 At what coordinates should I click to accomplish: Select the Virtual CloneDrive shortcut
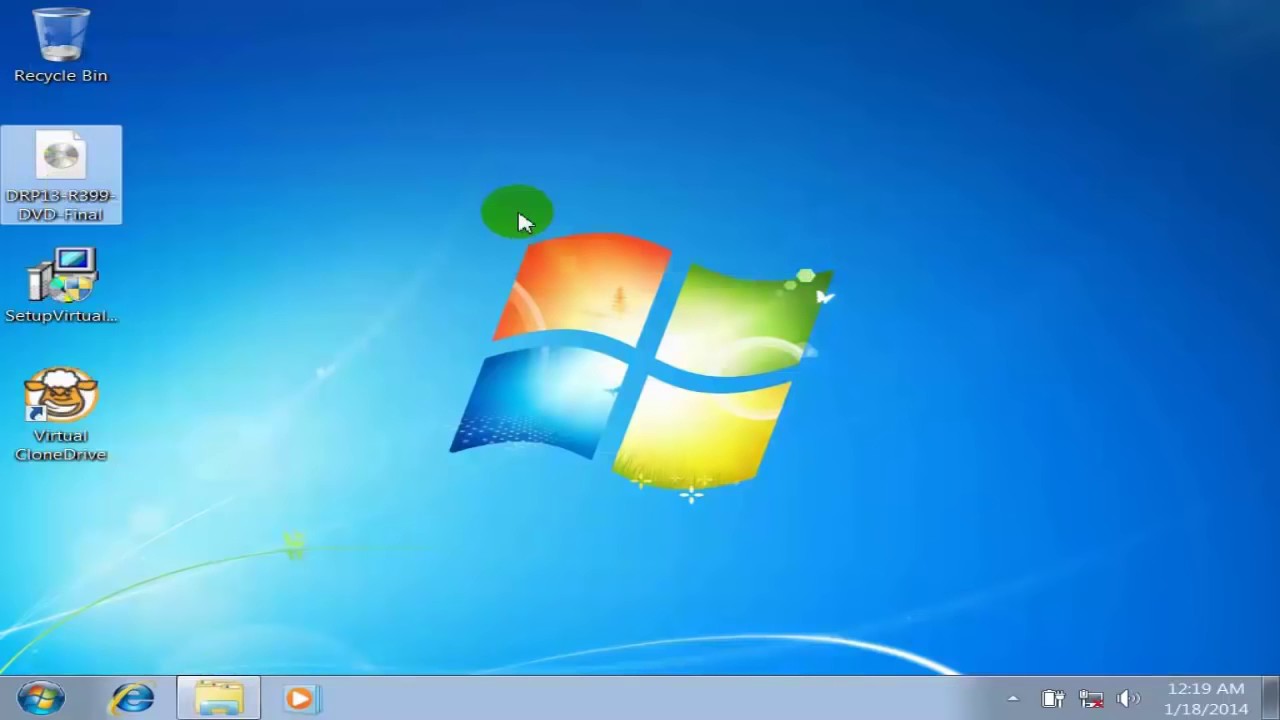tap(61, 415)
